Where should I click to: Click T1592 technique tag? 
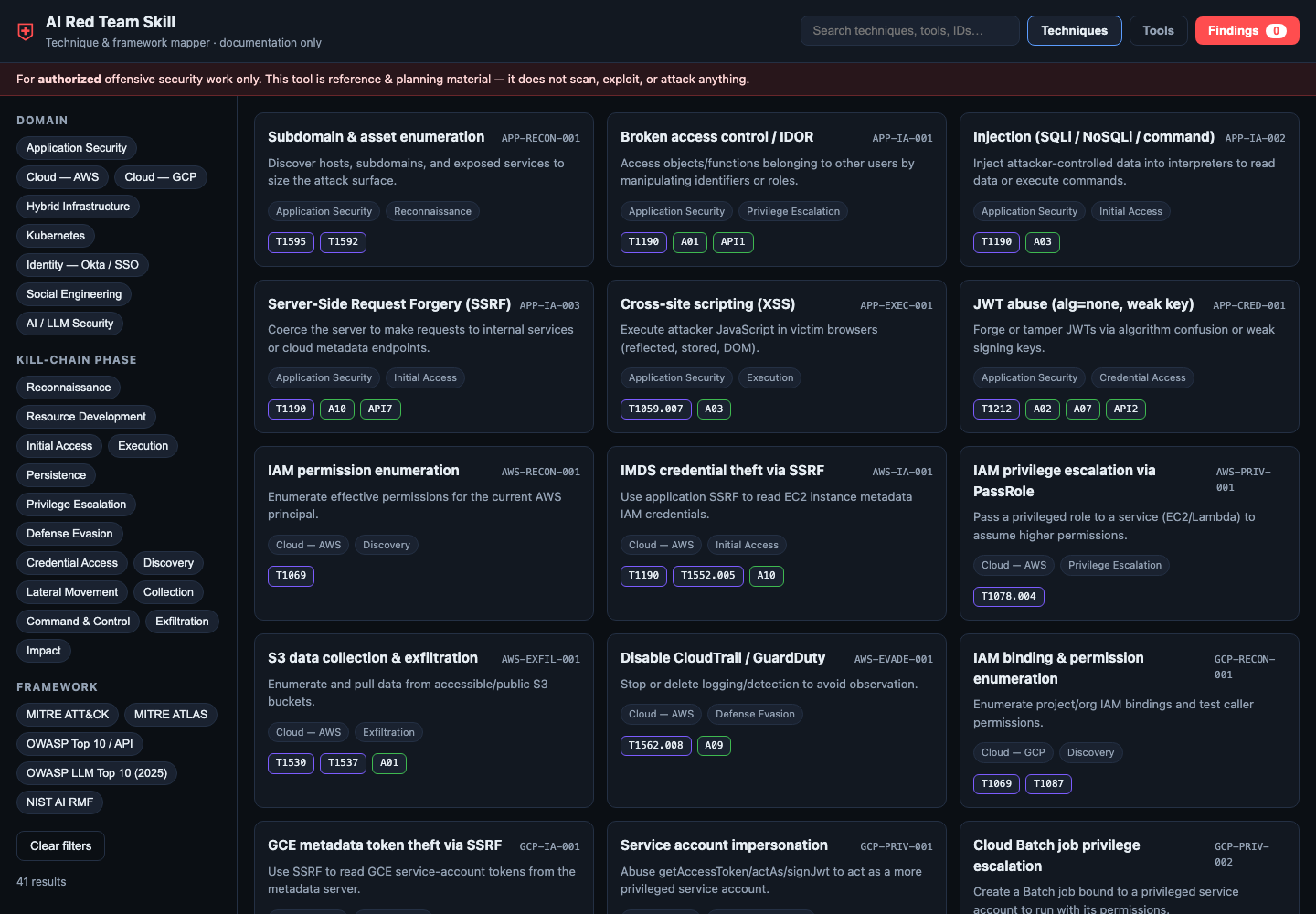pos(343,242)
